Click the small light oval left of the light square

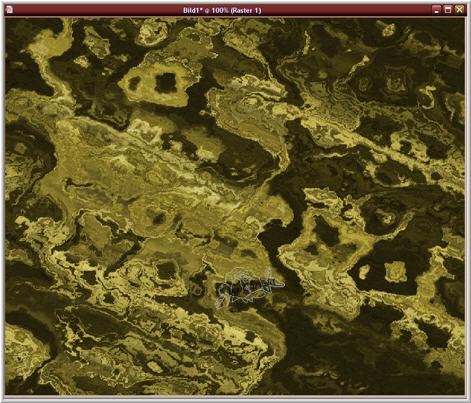tap(364, 271)
